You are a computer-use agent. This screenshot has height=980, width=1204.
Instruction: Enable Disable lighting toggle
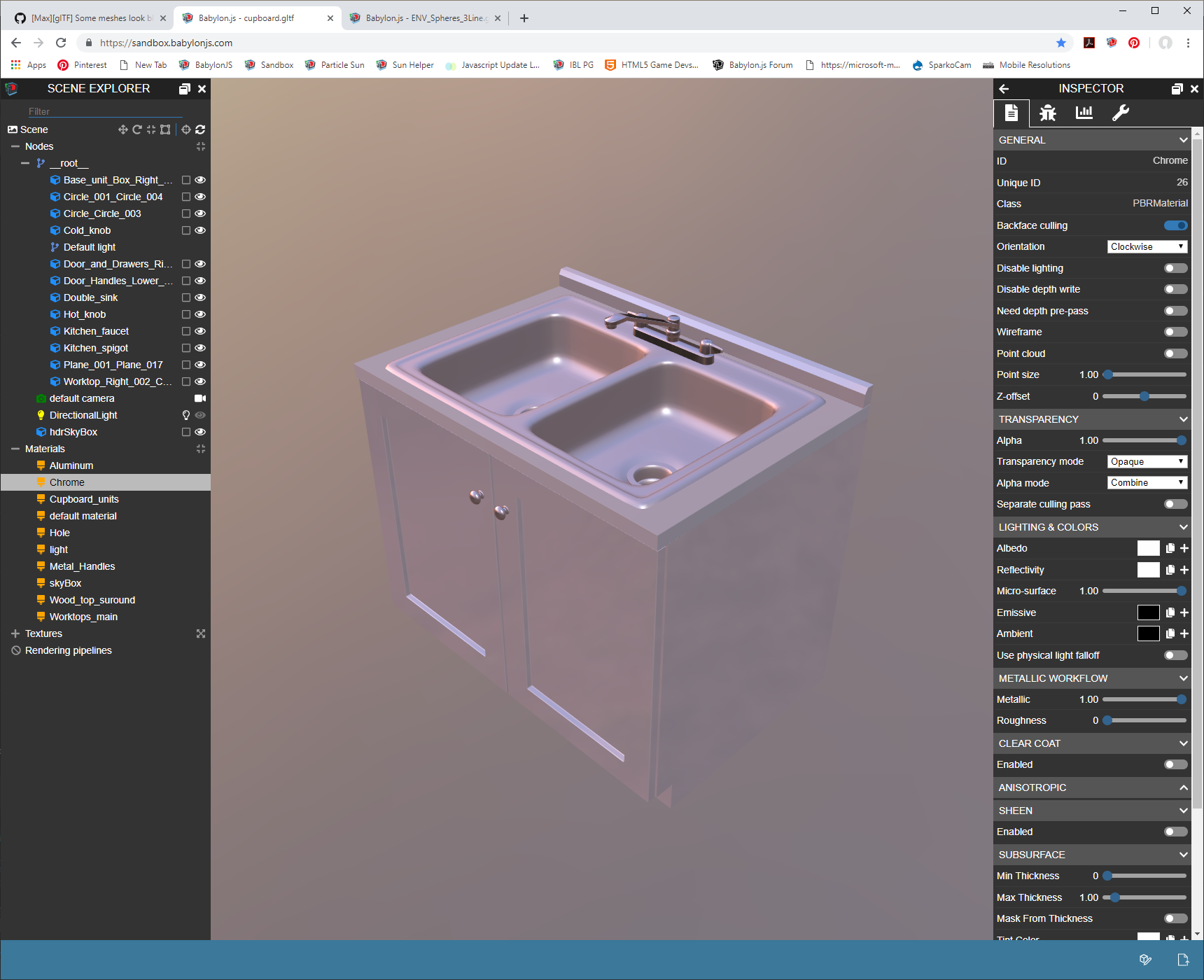click(x=1176, y=268)
